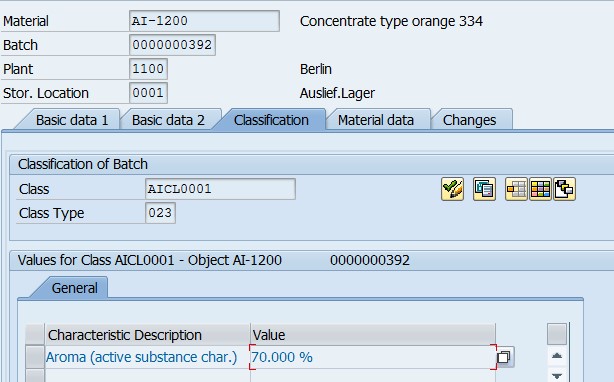Screen dimensions: 614x382
Task: Switch to the Basic data 1 tab
Action: point(67,120)
